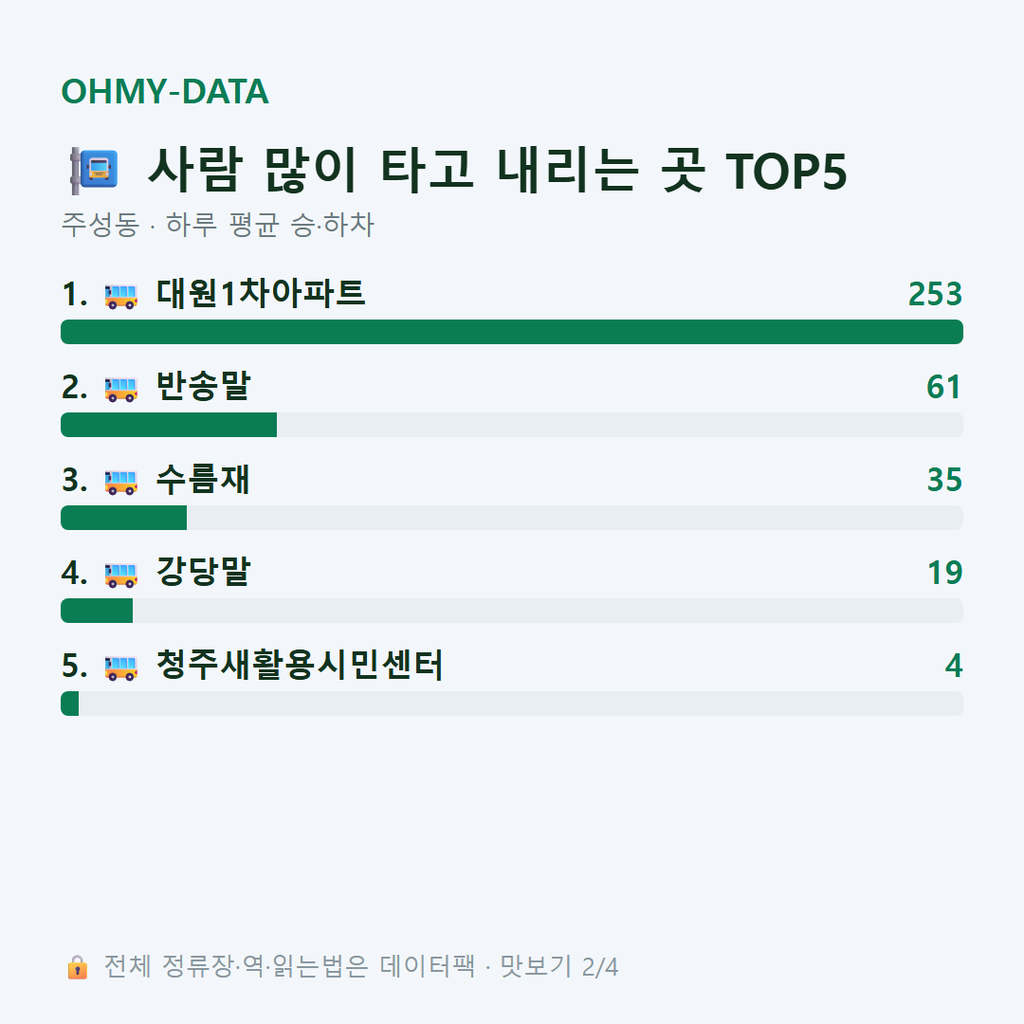
Task: Click the bus icon next to 대원1차아파트
Action: [121, 296]
